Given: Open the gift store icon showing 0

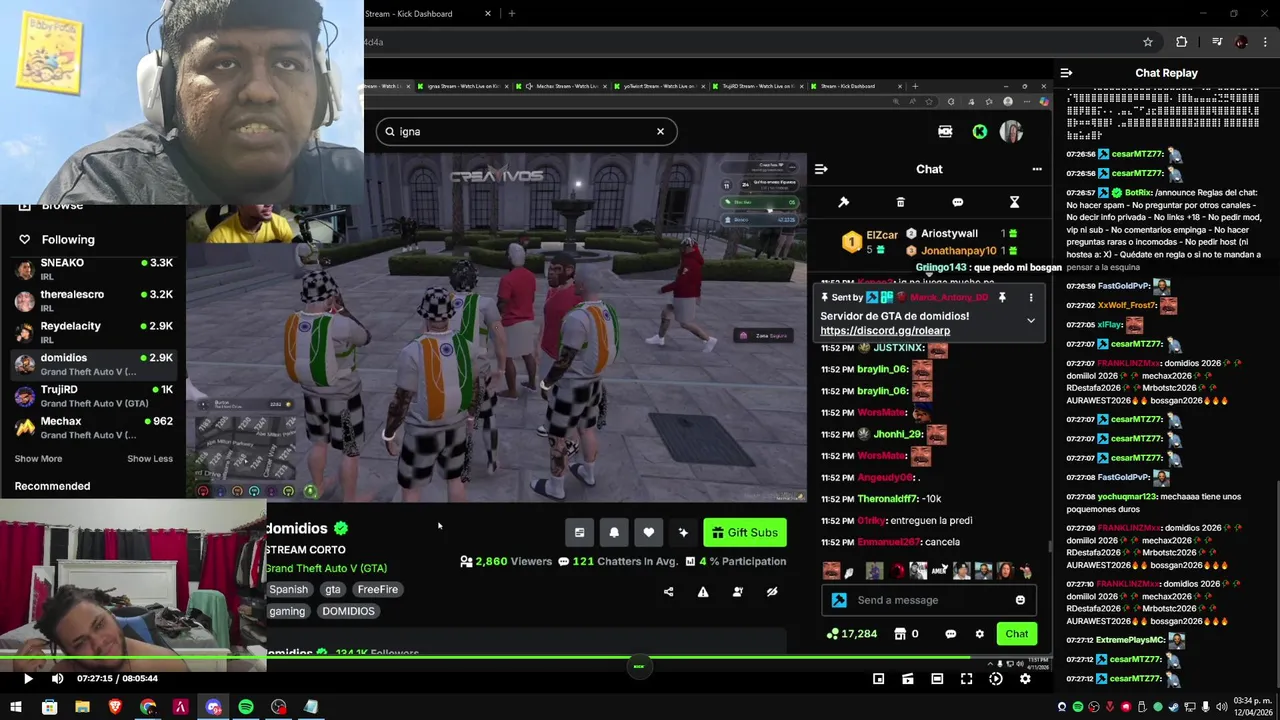Looking at the screenshot, I should [x=905, y=634].
